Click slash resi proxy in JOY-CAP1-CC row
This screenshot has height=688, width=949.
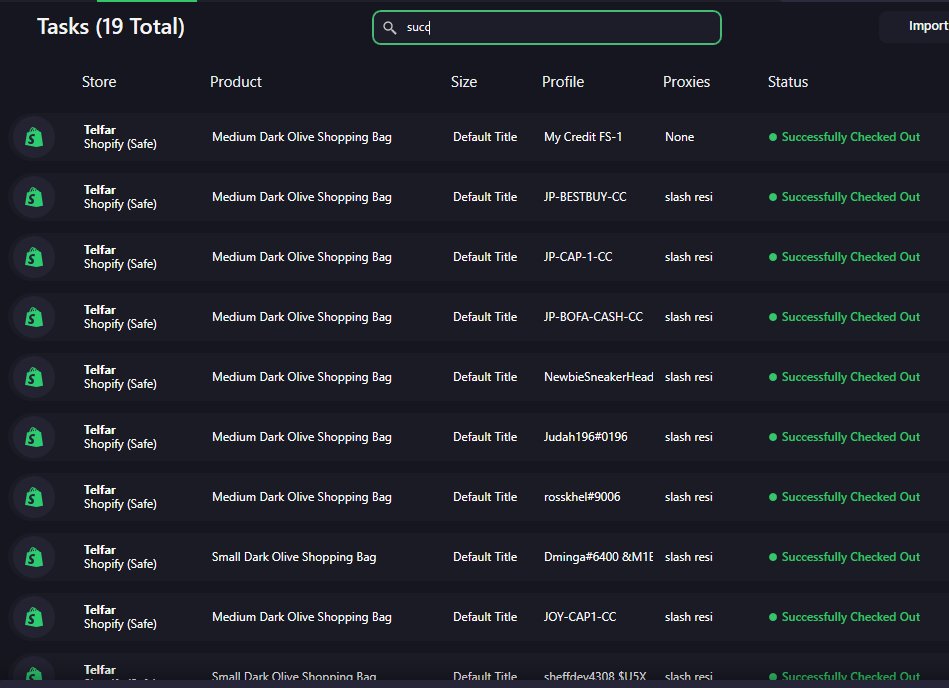689,616
